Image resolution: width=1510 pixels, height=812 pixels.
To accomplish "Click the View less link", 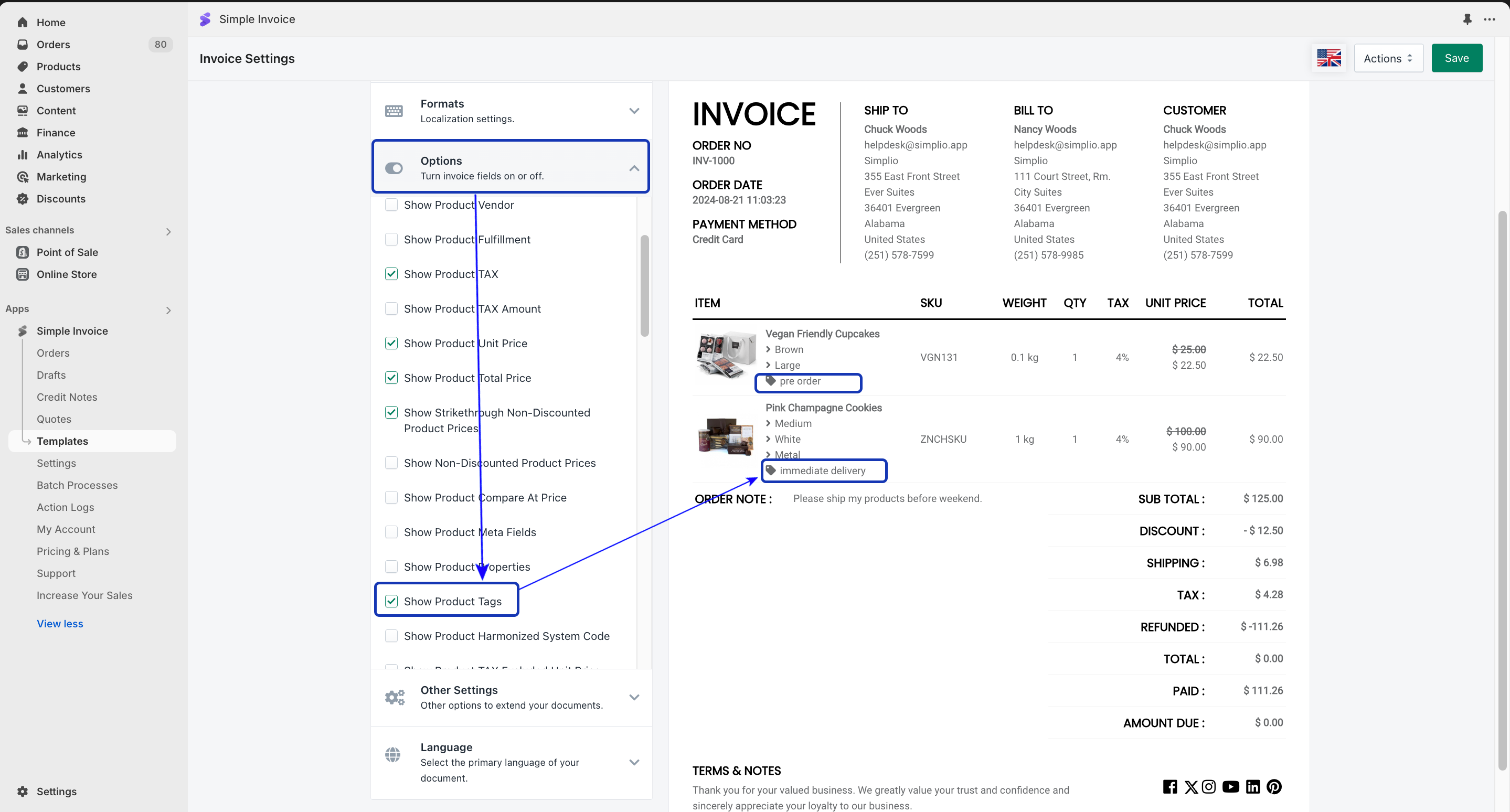I will 60,623.
